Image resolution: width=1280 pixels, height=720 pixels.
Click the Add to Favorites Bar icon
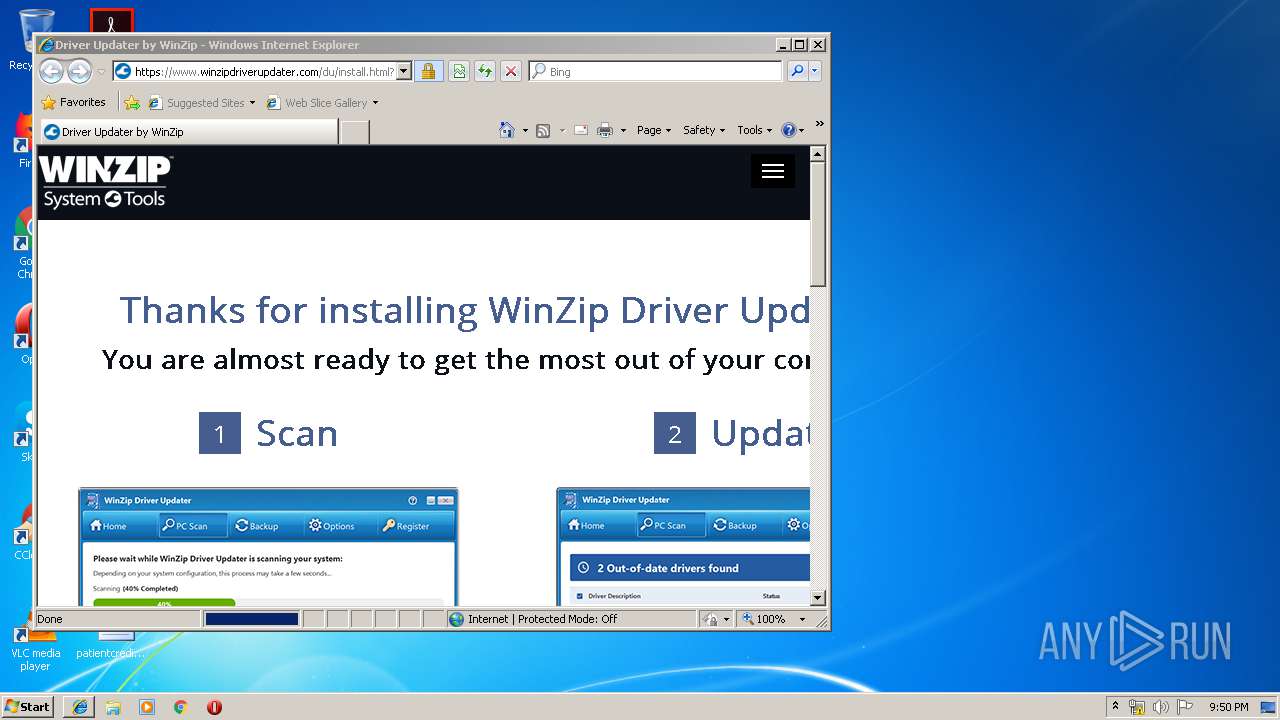(132, 102)
